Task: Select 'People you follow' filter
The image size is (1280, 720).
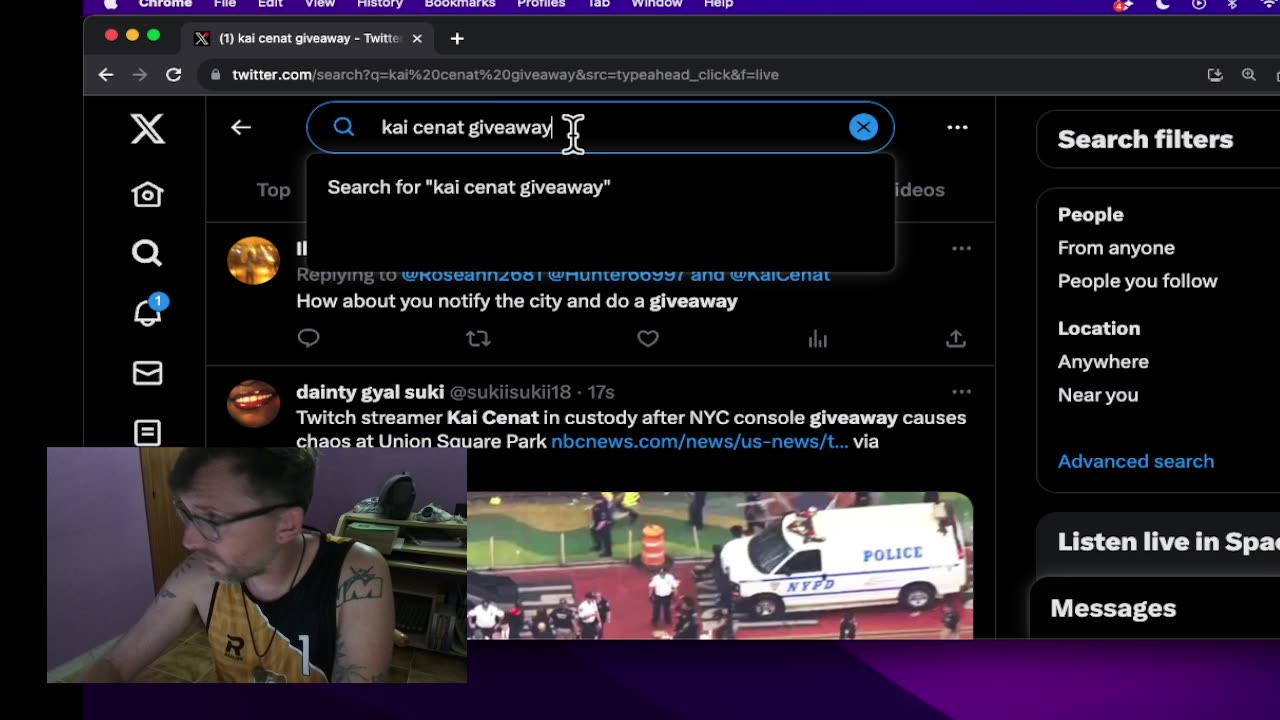Action: tap(1137, 281)
